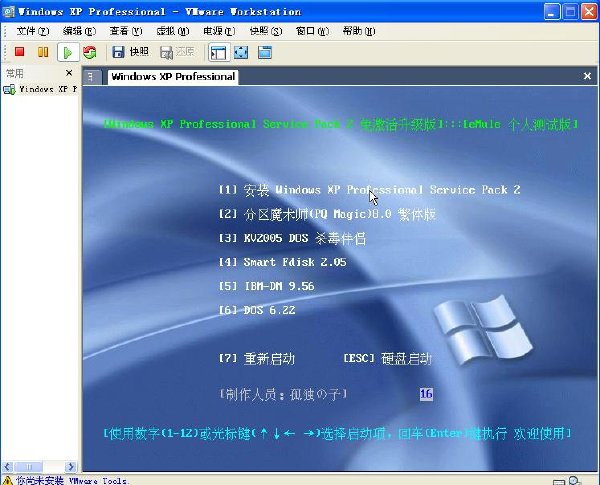Viewport: 600px width, 485px height.
Task: Choose option [3] KV2005 DOS 杀毒伴侣
Action: coord(292,238)
